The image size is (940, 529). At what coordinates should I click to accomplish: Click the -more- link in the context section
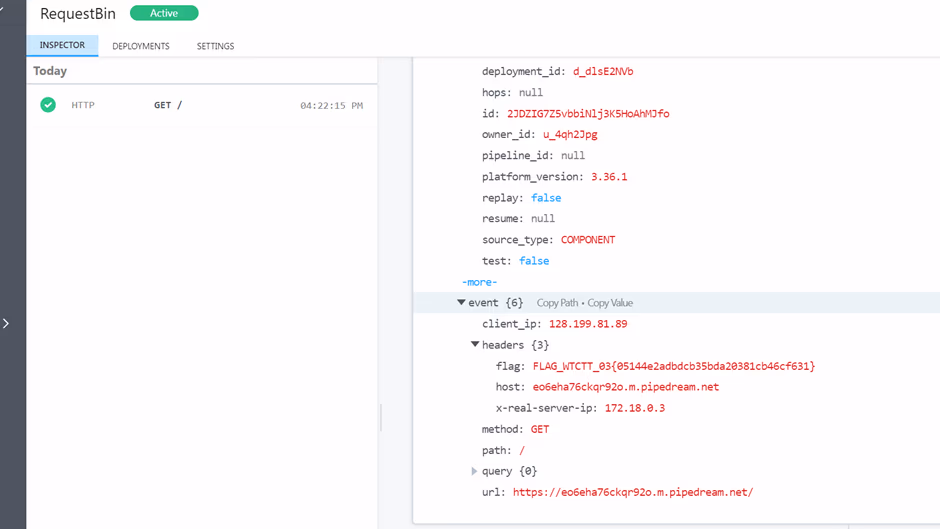pyautogui.click(x=479, y=282)
